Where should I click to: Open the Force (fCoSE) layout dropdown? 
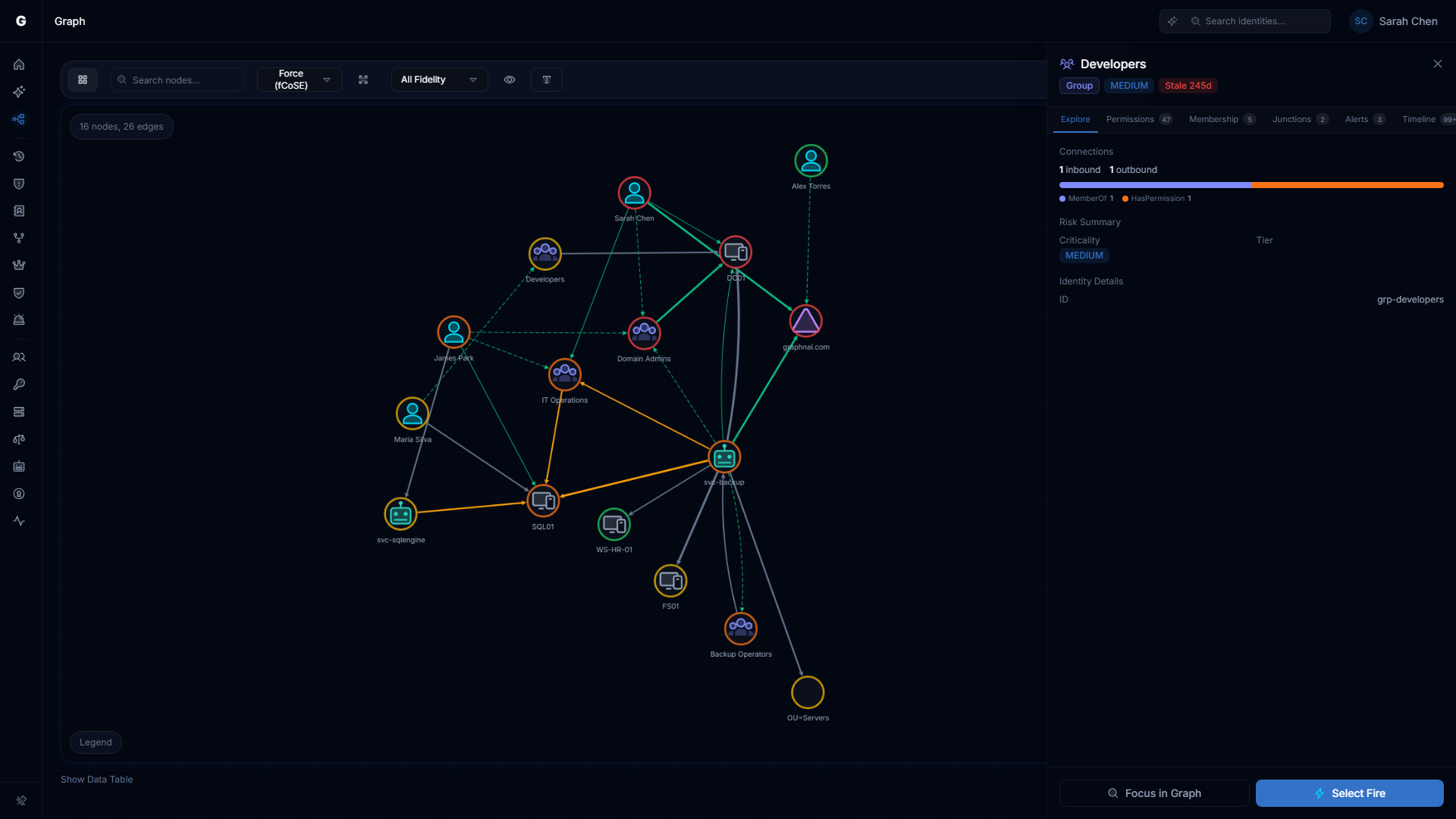(x=300, y=80)
